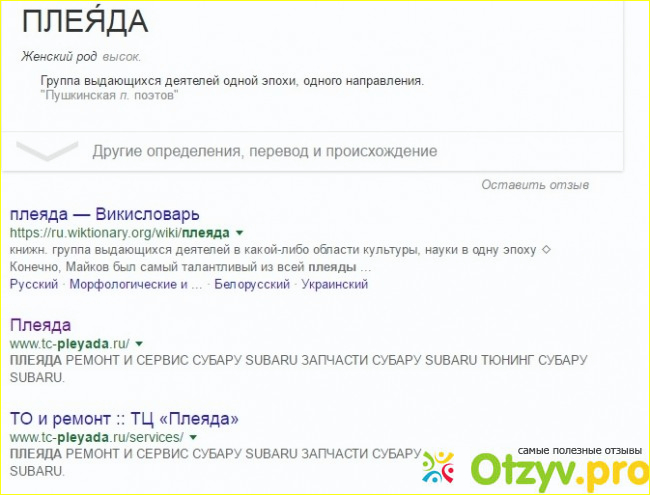Expand "Другие определения, перевод и происхождение"
Viewport: 650px width, 495px height.
[264, 152]
